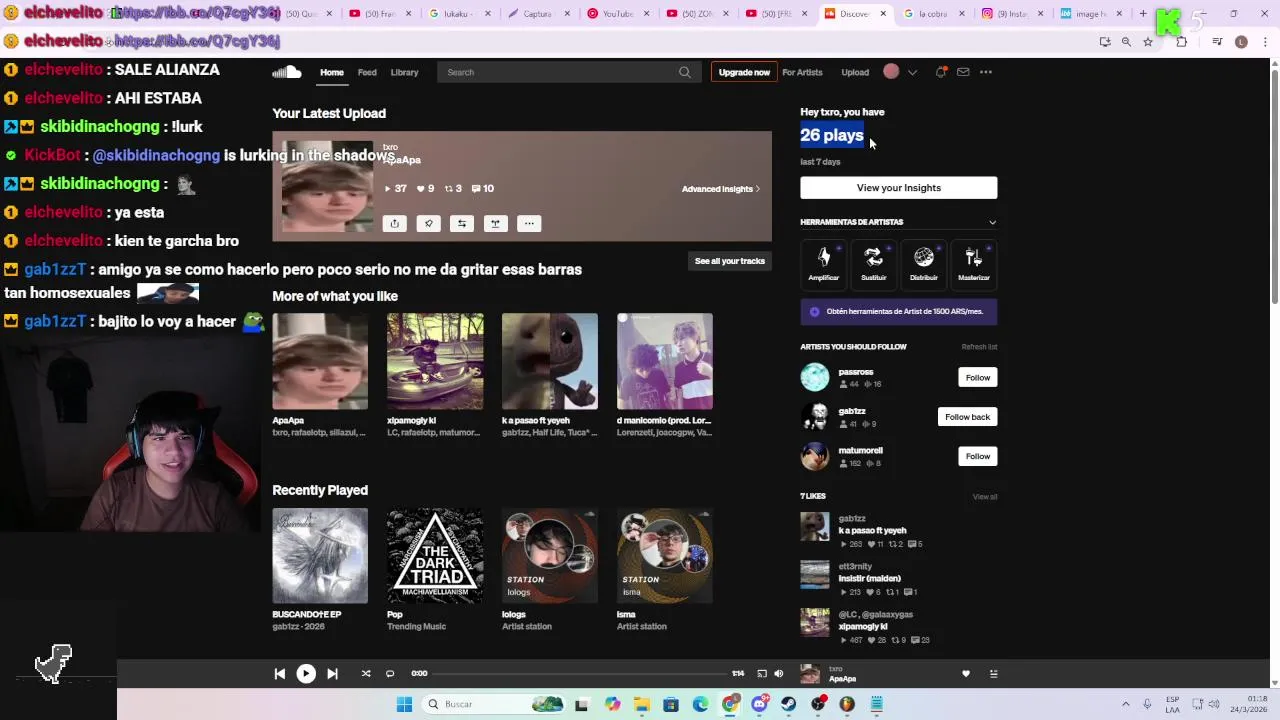Click the cast to device icon in player

point(762,674)
